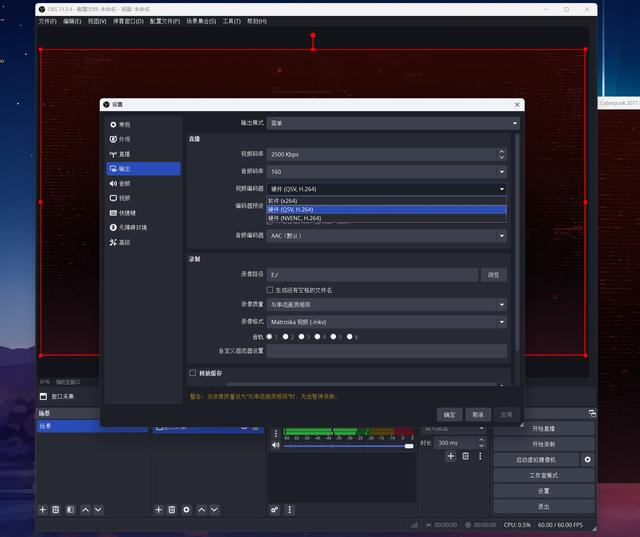640x537 pixels.
Task: Select the 输出 Output settings page
Action: click(143, 169)
